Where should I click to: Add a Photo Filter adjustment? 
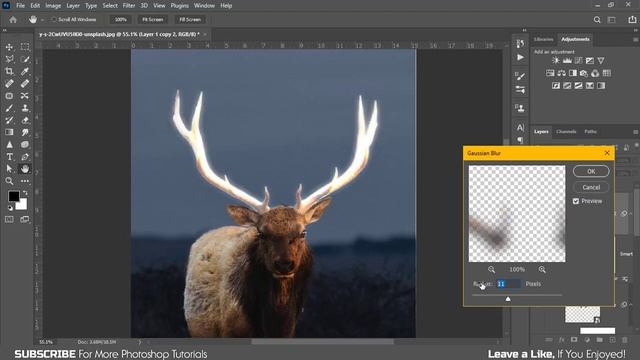[x=584, y=73]
